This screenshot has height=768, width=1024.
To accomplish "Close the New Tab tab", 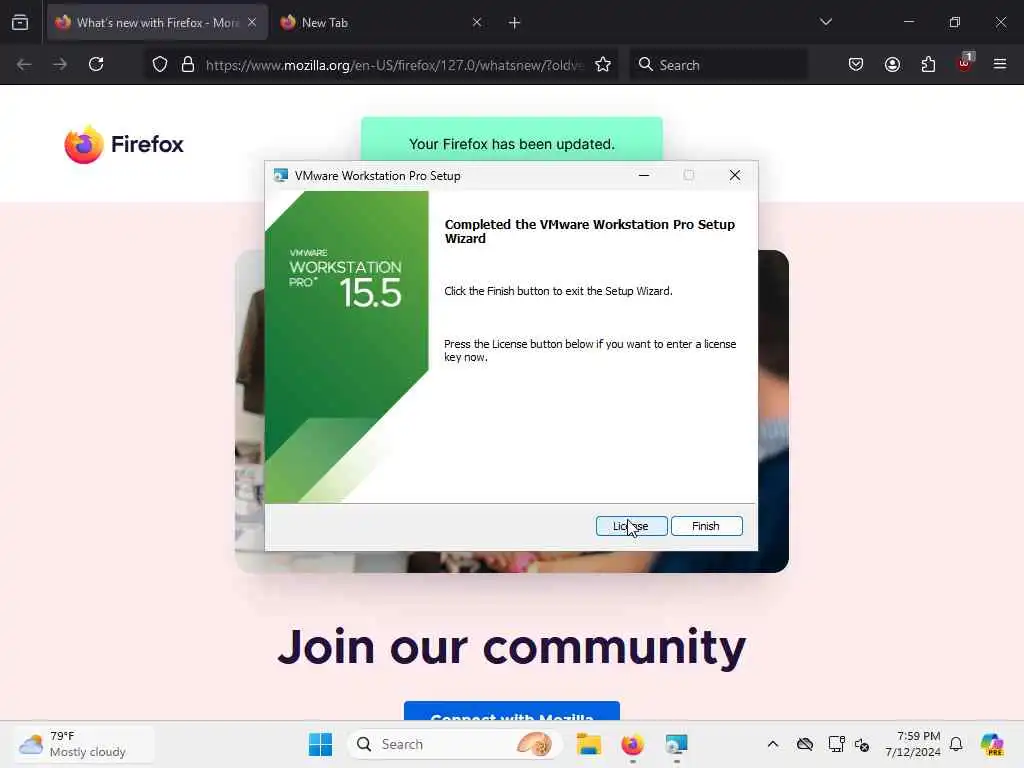I will 477,23.
